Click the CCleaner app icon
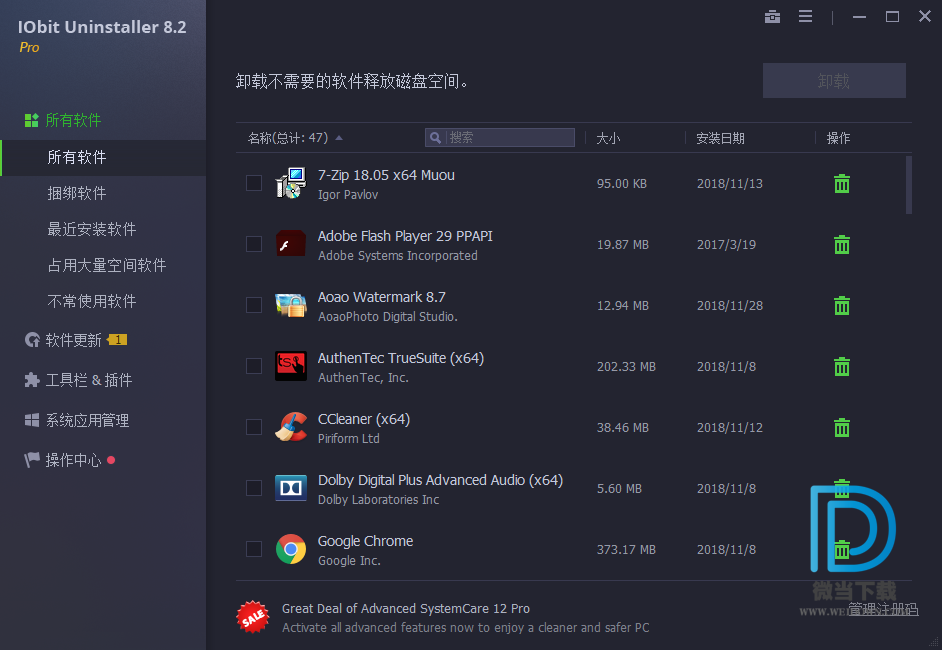The width and height of the screenshot is (942, 650). tap(291, 427)
